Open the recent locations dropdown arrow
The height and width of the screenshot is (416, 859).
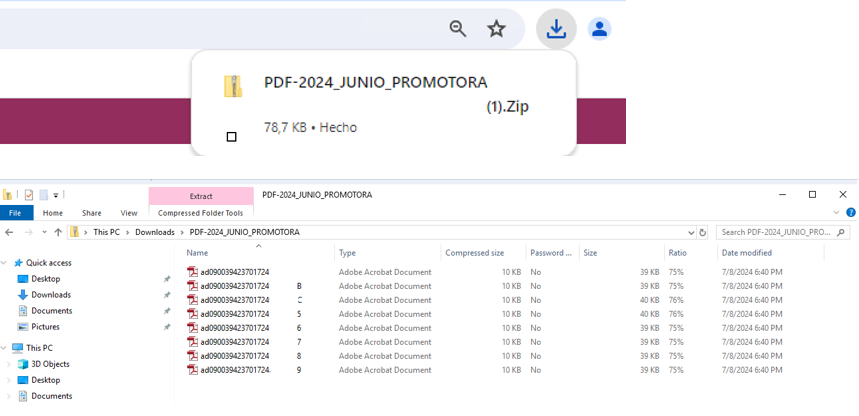click(x=45, y=232)
